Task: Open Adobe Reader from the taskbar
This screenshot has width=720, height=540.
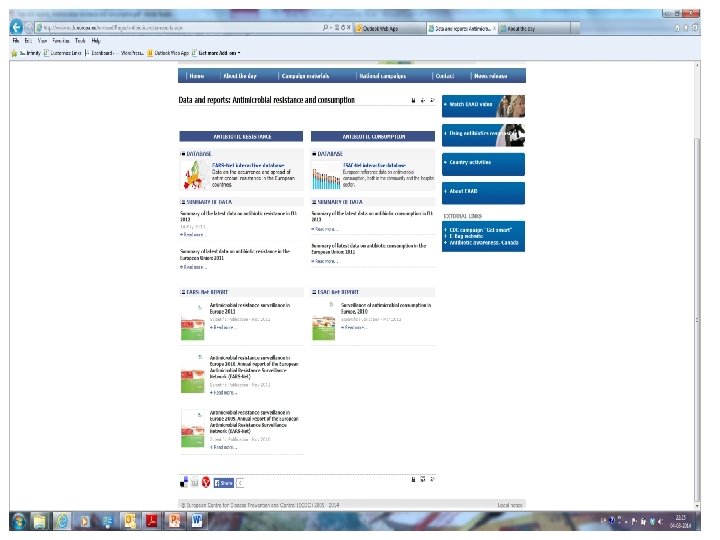Action: [x=152, y=521]
